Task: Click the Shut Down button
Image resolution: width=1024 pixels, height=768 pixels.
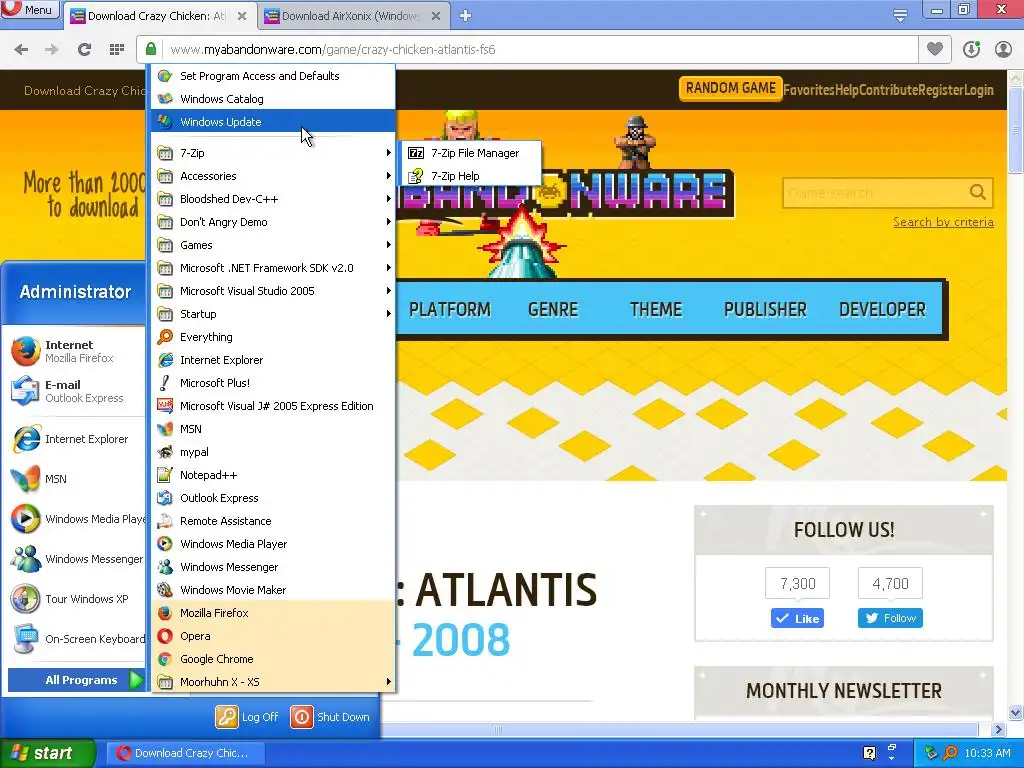Action: coord(330,716)
